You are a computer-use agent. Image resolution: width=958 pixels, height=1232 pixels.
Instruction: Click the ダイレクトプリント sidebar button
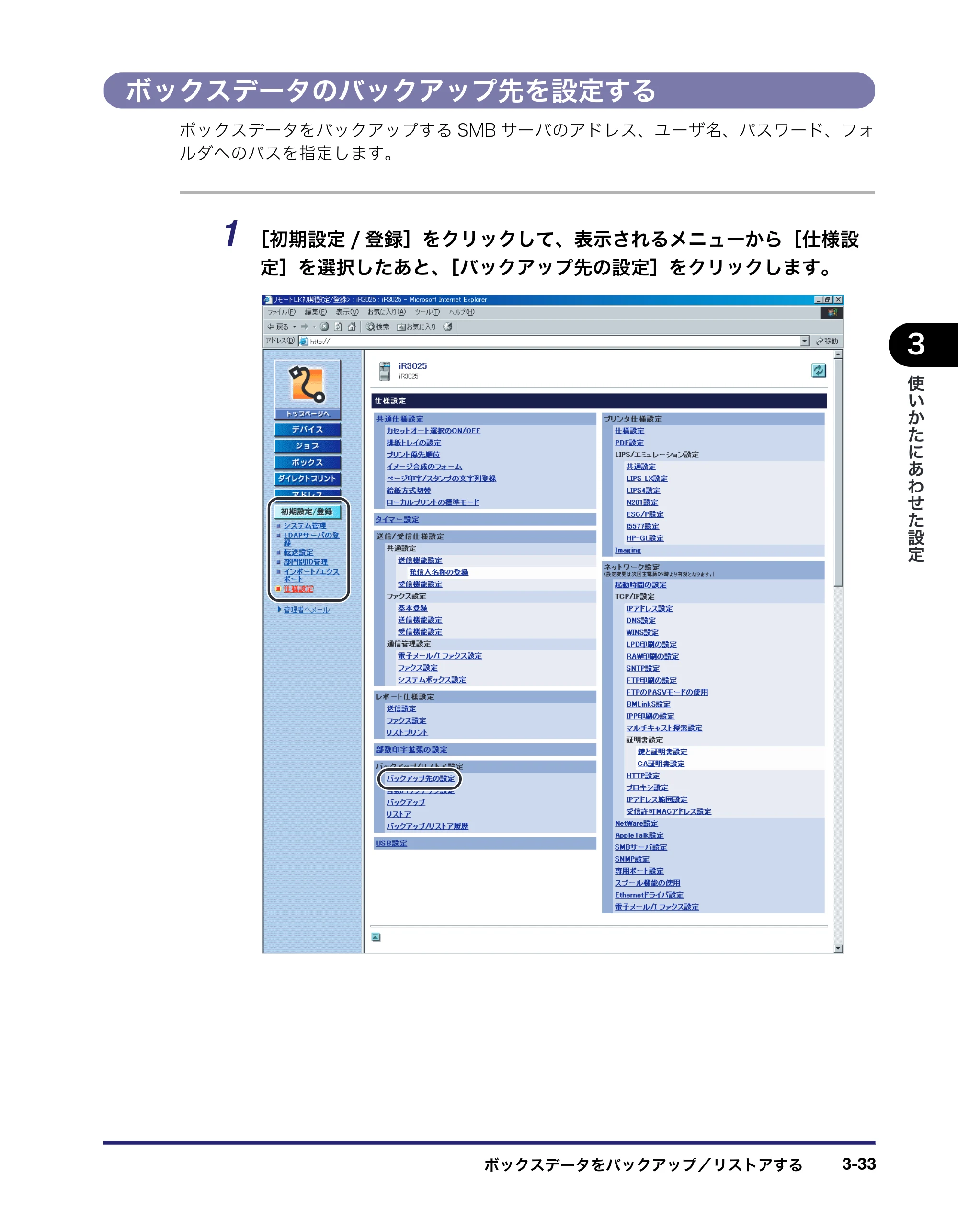308,479
